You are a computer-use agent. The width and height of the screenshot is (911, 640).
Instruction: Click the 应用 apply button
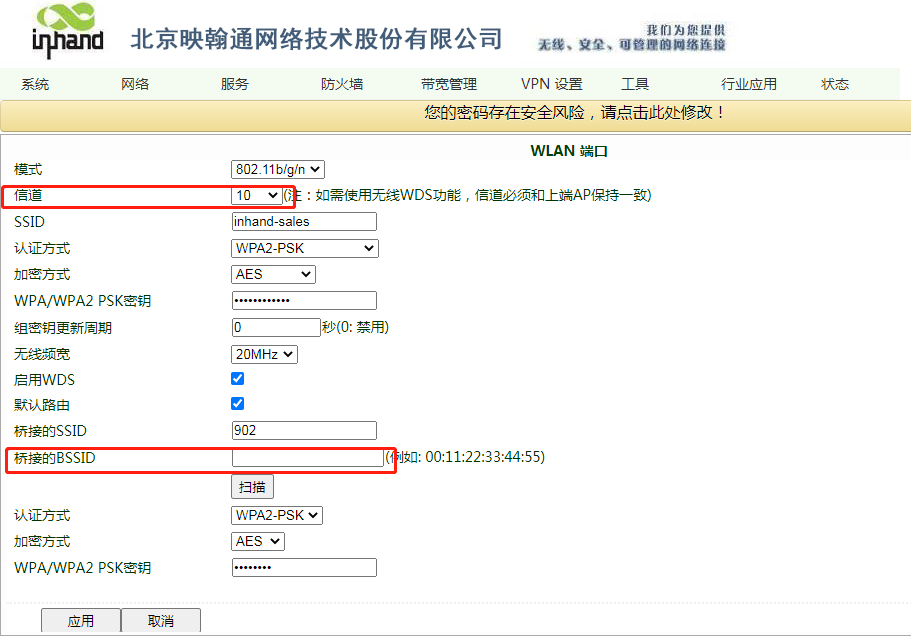81,621
